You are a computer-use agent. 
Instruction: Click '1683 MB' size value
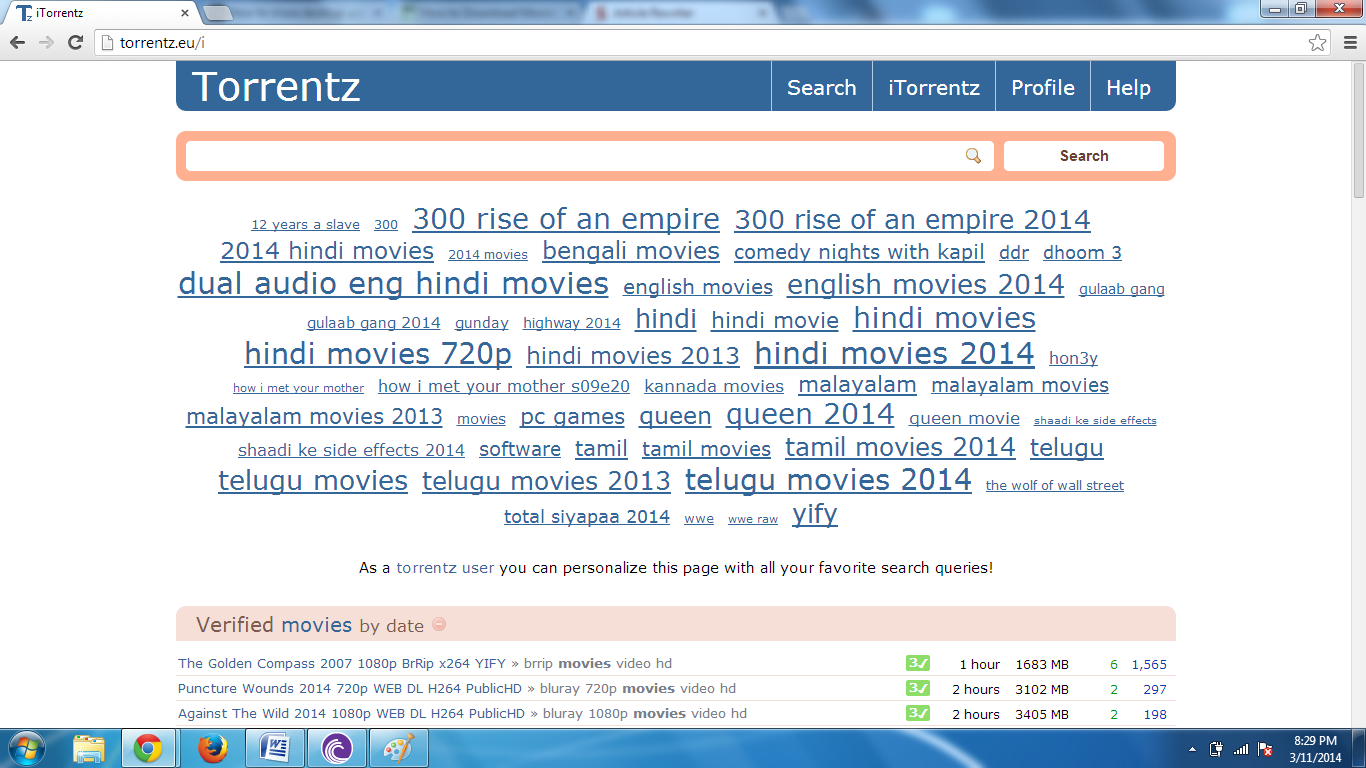(x=1042, y=664)
